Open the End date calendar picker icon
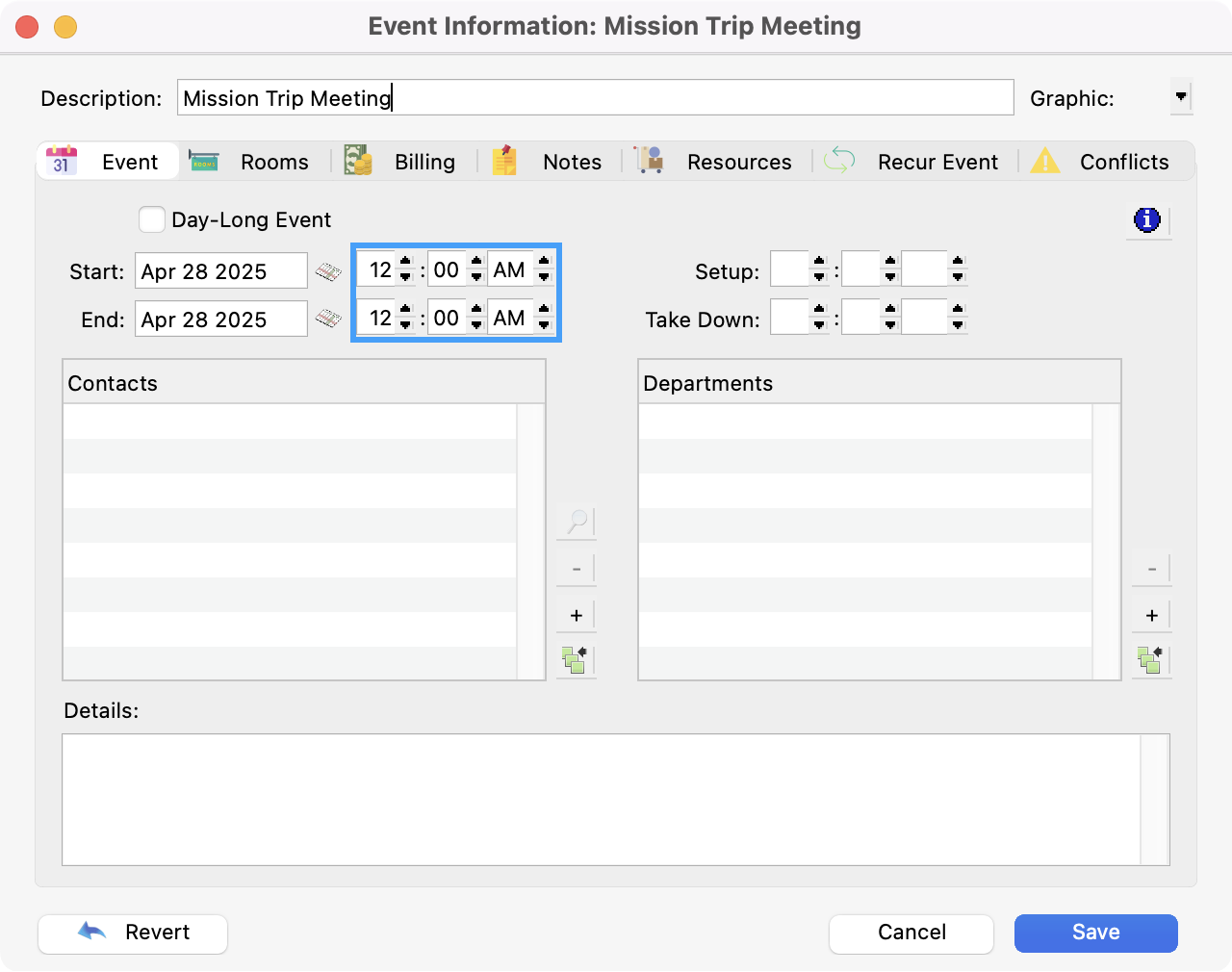The height and width of the screenshot is (972, 1232). 328,319
